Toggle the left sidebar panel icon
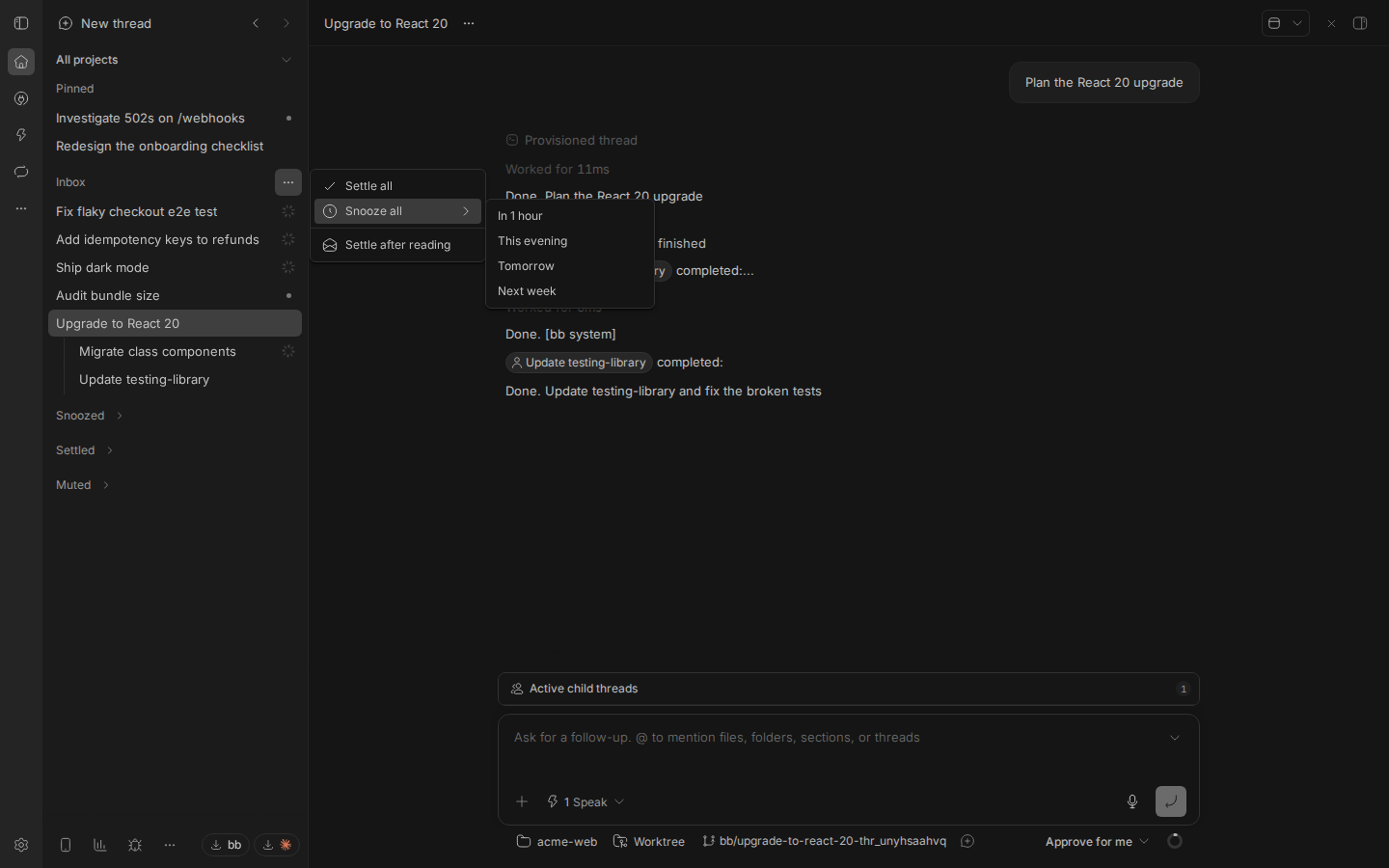The height and width of the screenshot is (868, 1389). pos(21,23)
